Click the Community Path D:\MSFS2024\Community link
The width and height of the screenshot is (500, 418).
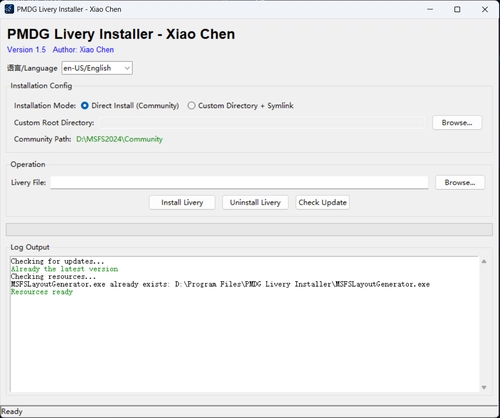tap(119, 139)
